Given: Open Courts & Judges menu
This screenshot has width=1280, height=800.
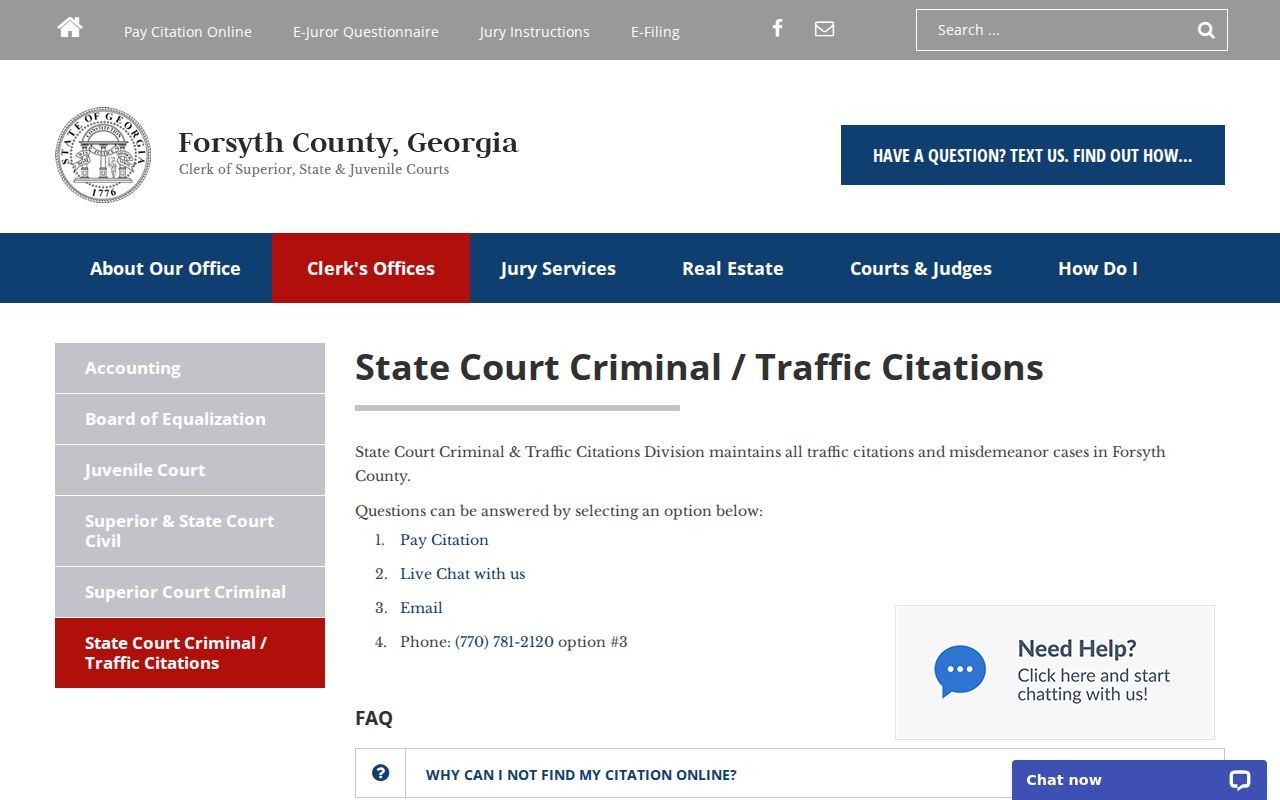Looking at the screenshot, I should click(921, 268).
